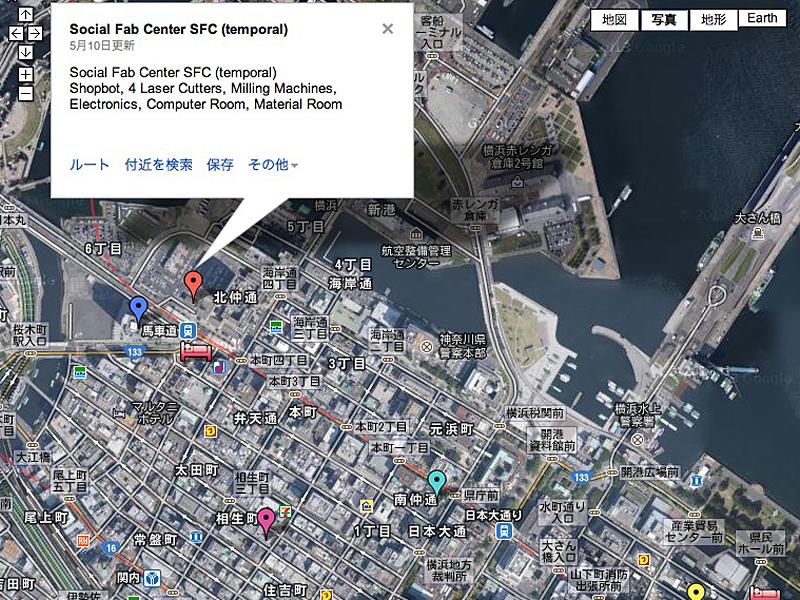Select the magenta map marker pin
The image size is (800, 600).
point(266,522)
